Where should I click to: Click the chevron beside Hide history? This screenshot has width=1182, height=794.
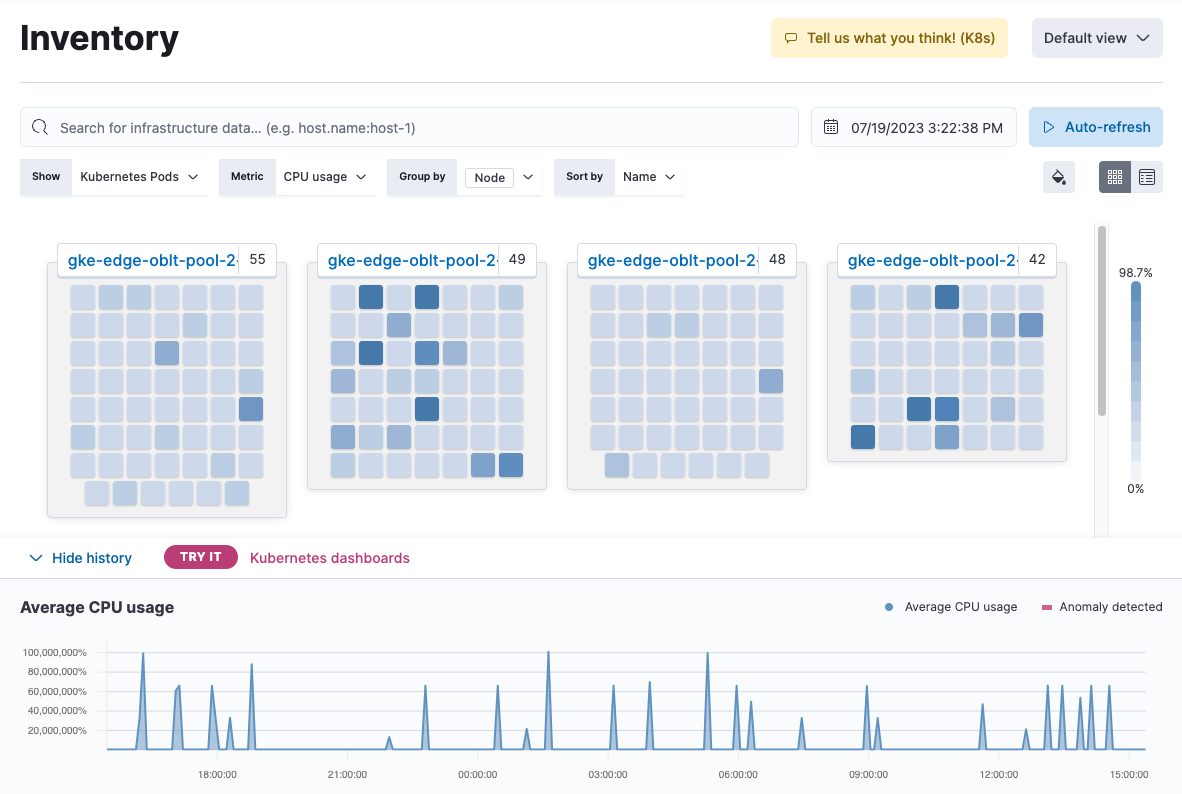36,558
